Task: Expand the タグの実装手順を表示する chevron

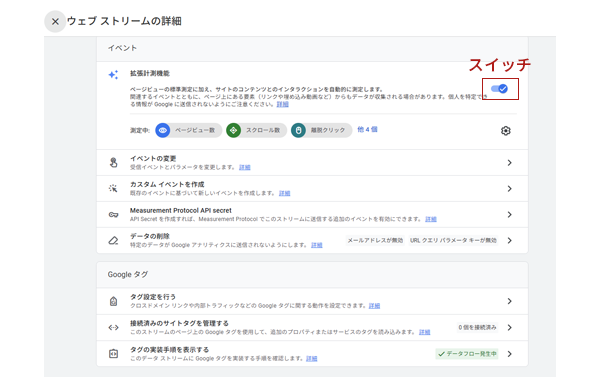Action: point(509,354)
